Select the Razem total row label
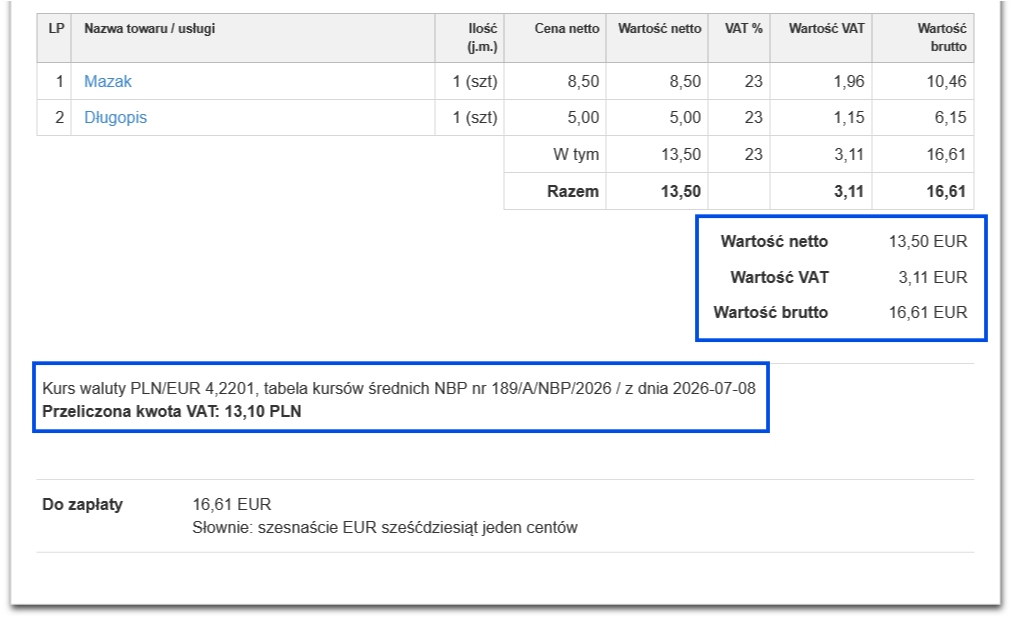The height and width of the screenshot is (619, 1012). pyautogui.click(x=572, y=192)
